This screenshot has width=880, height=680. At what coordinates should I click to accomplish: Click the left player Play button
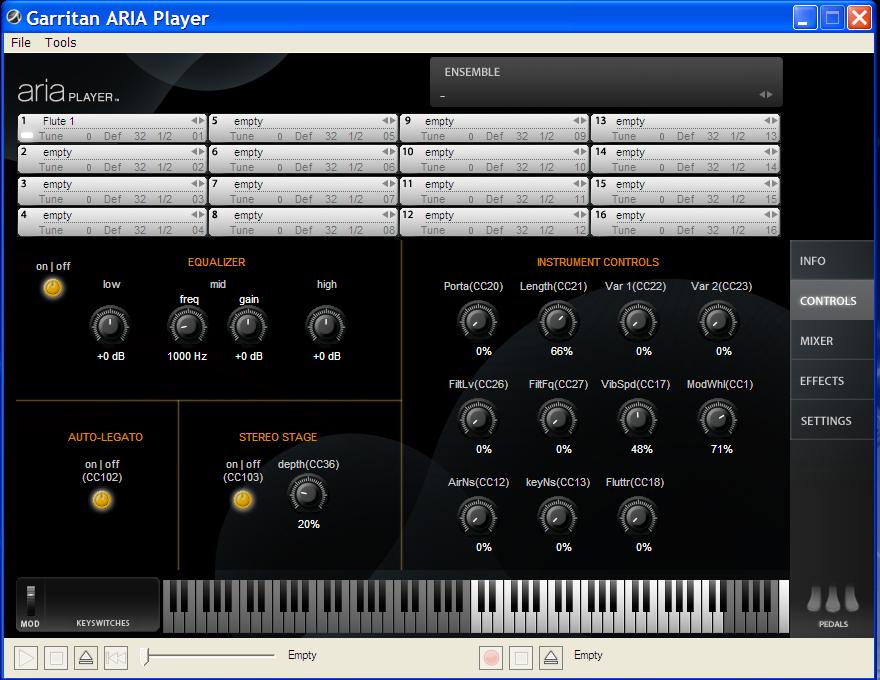[26, 658]
